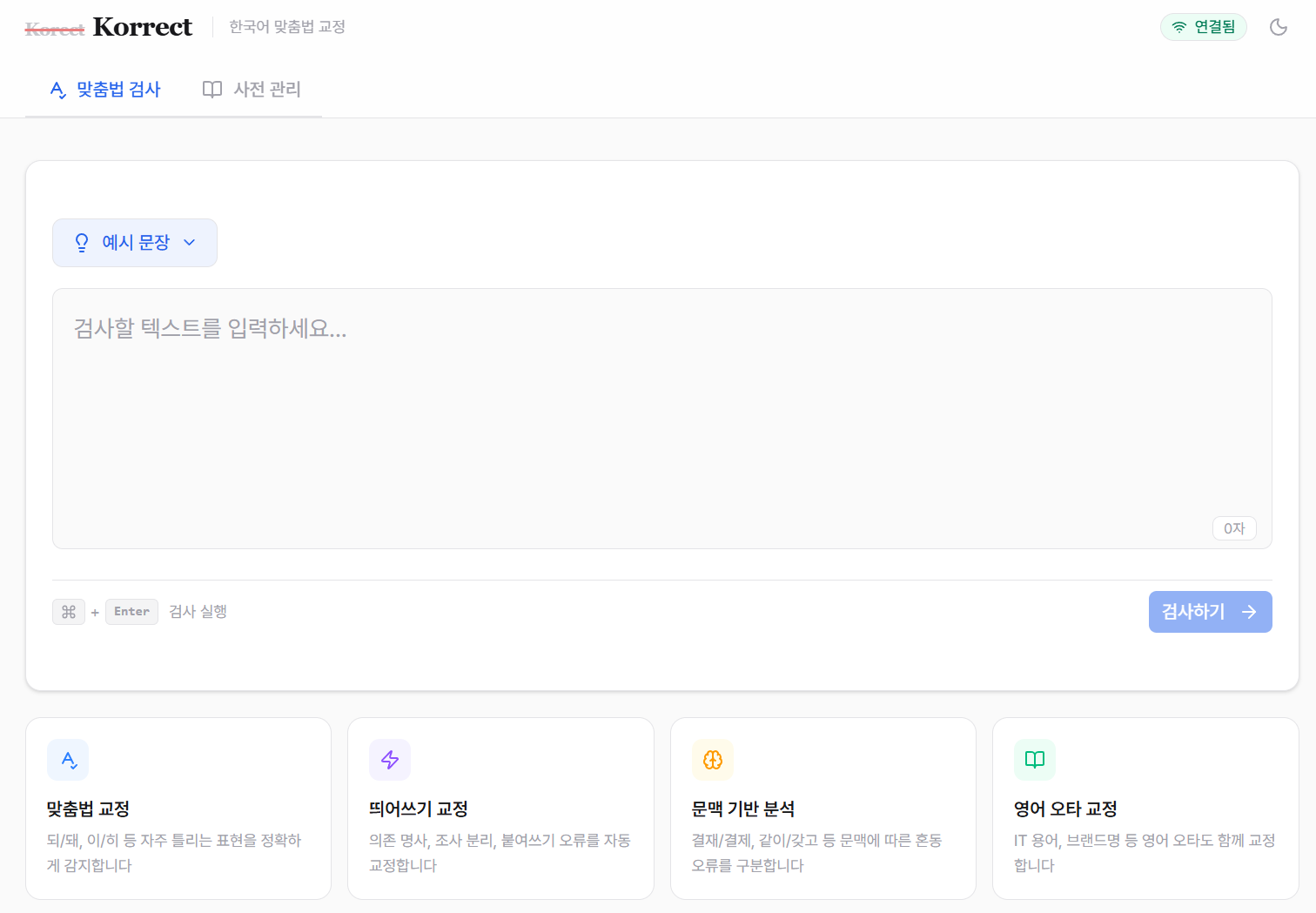The width and height of the screenshot is (1316, 913).
Task: Click the lightning bolt 띄어쓰기 교정 icon
Action: click(390, 760)
